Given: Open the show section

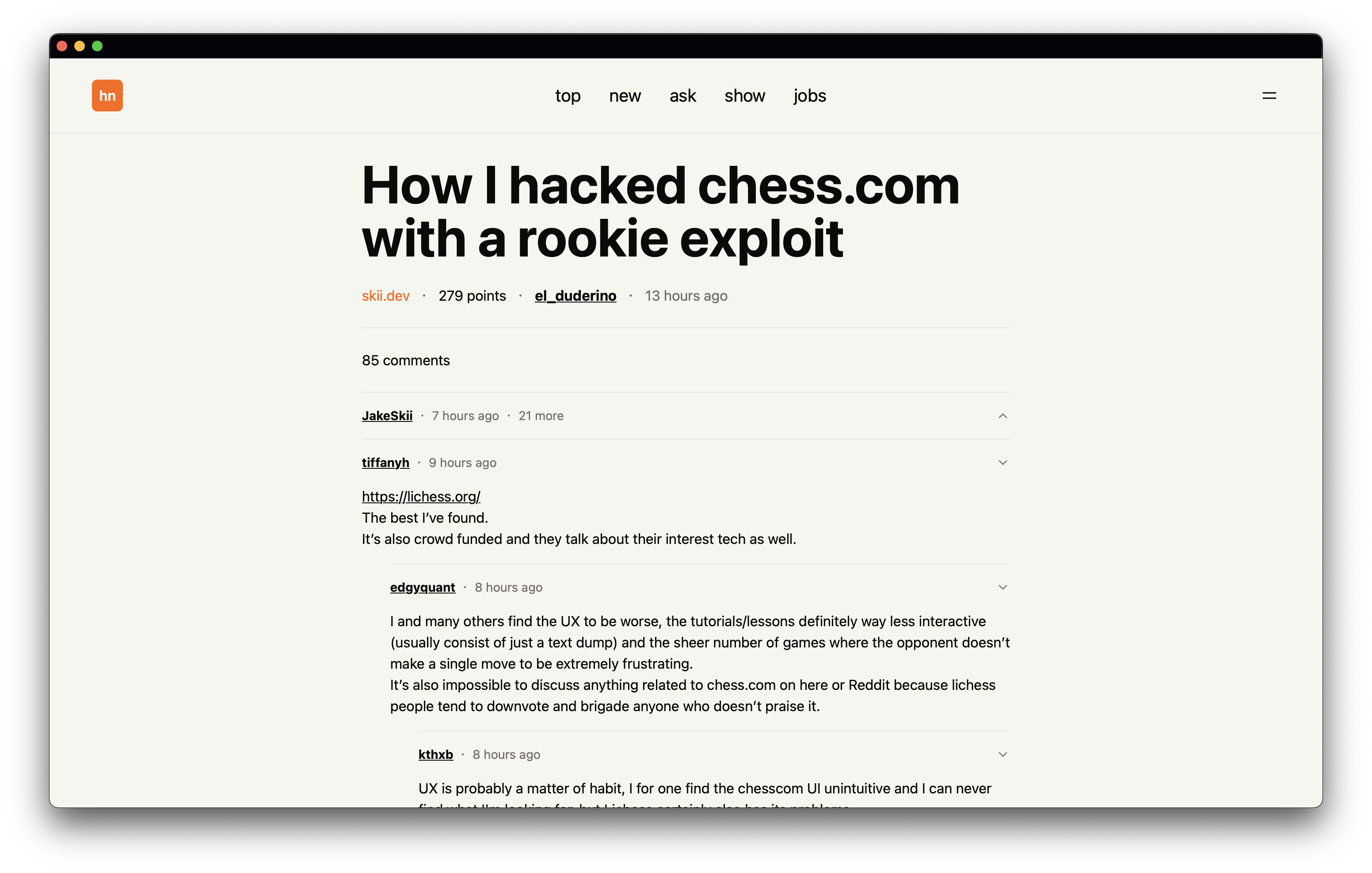Looking at the screenshot, I should [744, 95].
